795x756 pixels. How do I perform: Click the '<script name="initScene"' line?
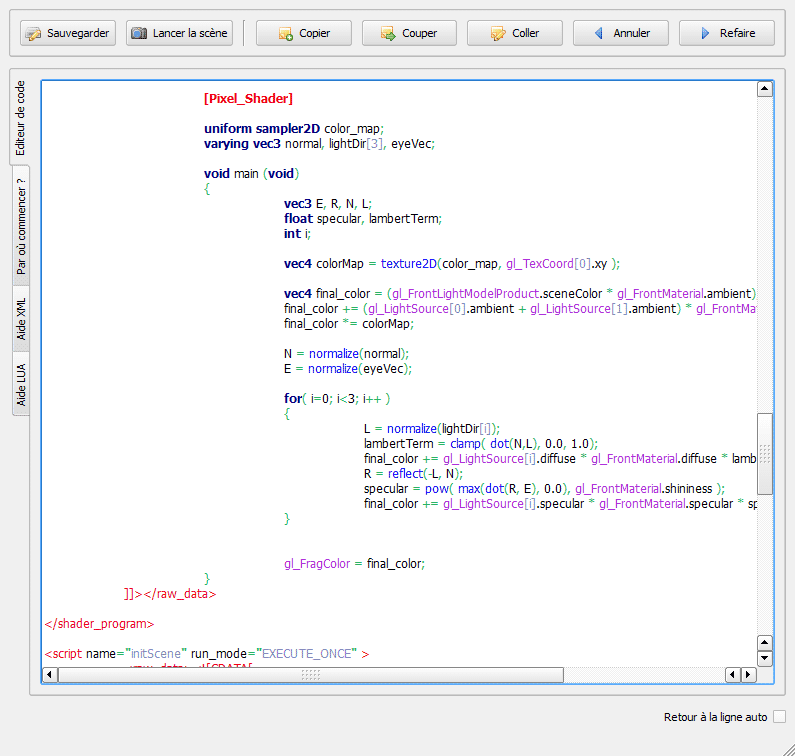207,654
